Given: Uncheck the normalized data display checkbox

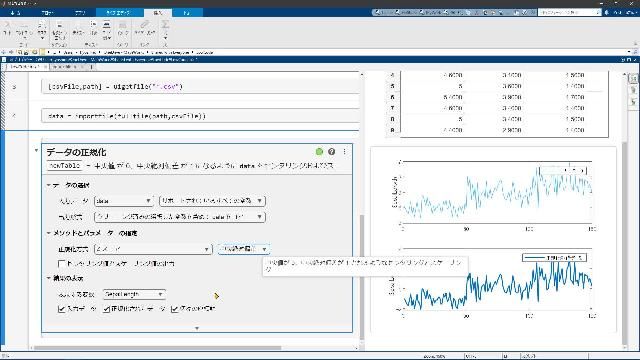Looking at the screenshot, I should [107, 309].
